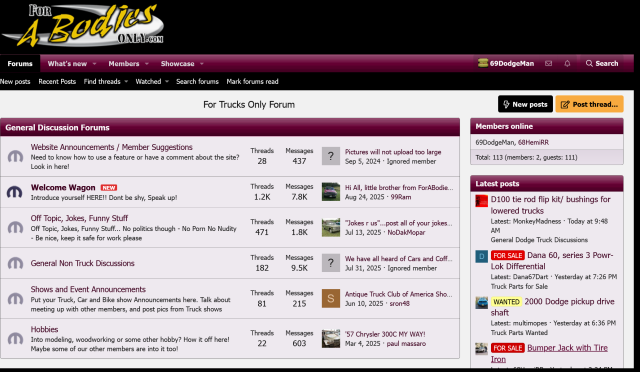Open the alerts bell icon
640x372 pixels.
[x=567, y=64]
